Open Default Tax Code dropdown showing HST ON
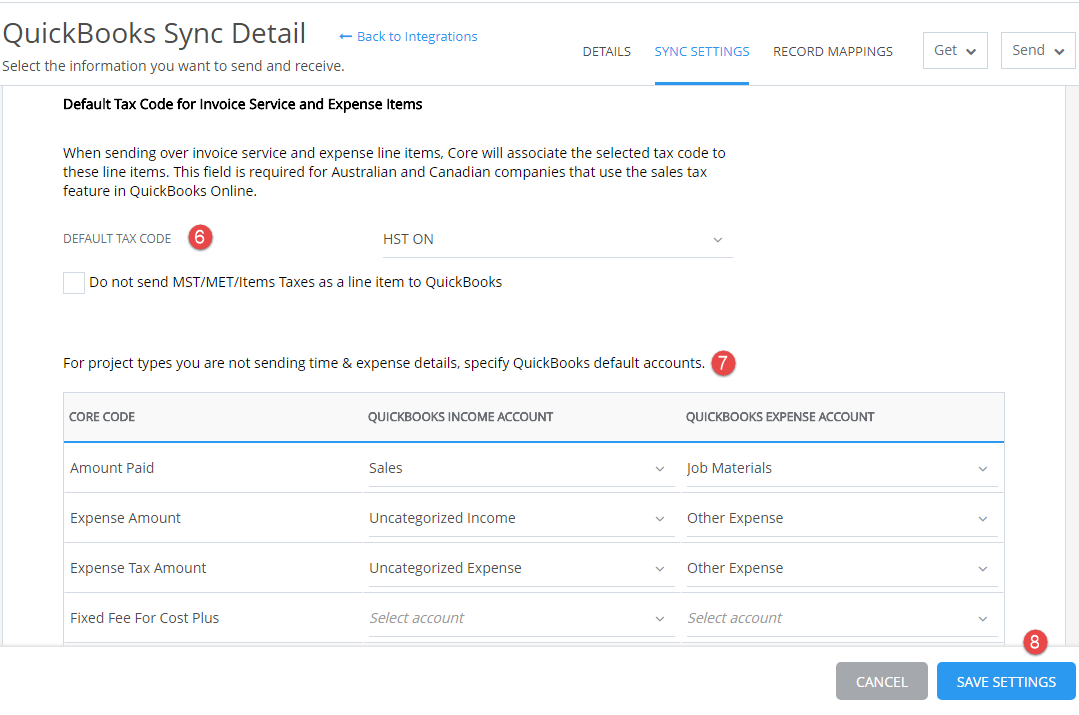This screenshot has height=715, width=1079. [557, 239]
